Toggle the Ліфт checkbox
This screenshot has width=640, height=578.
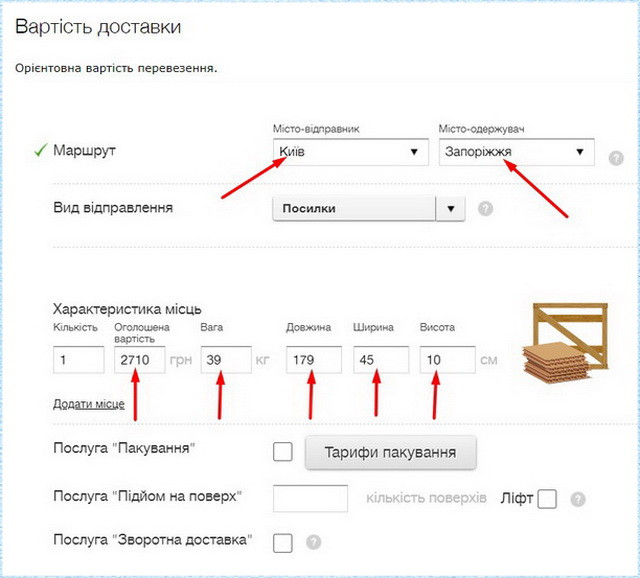pos(546,499)
